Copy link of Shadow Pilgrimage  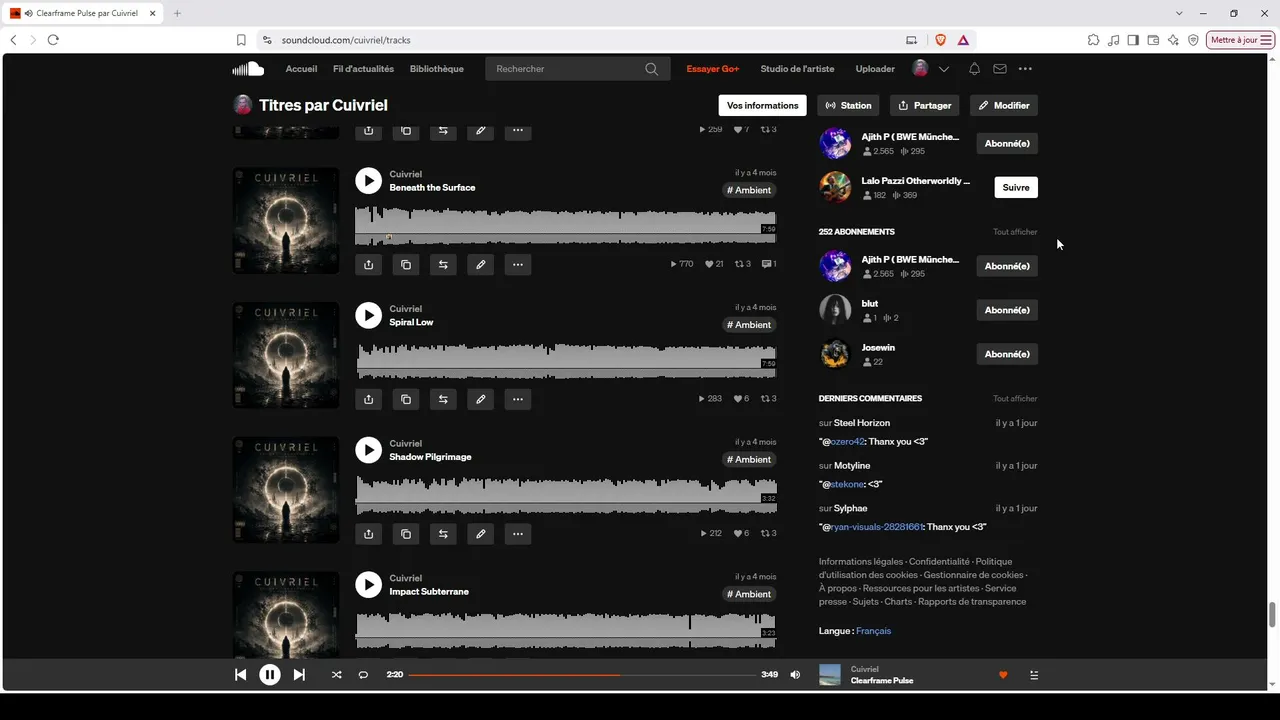click(406, 534)
